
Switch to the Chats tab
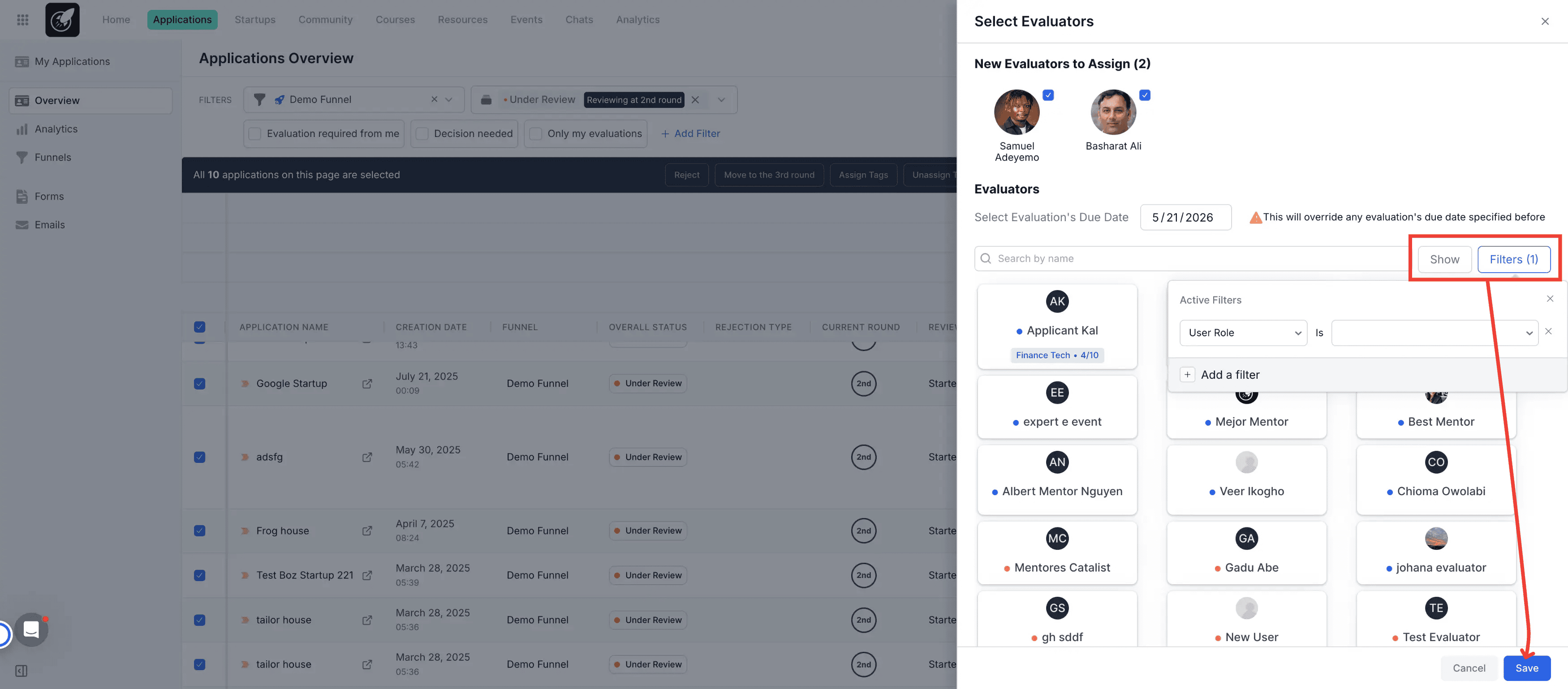(x=579, y=19)
